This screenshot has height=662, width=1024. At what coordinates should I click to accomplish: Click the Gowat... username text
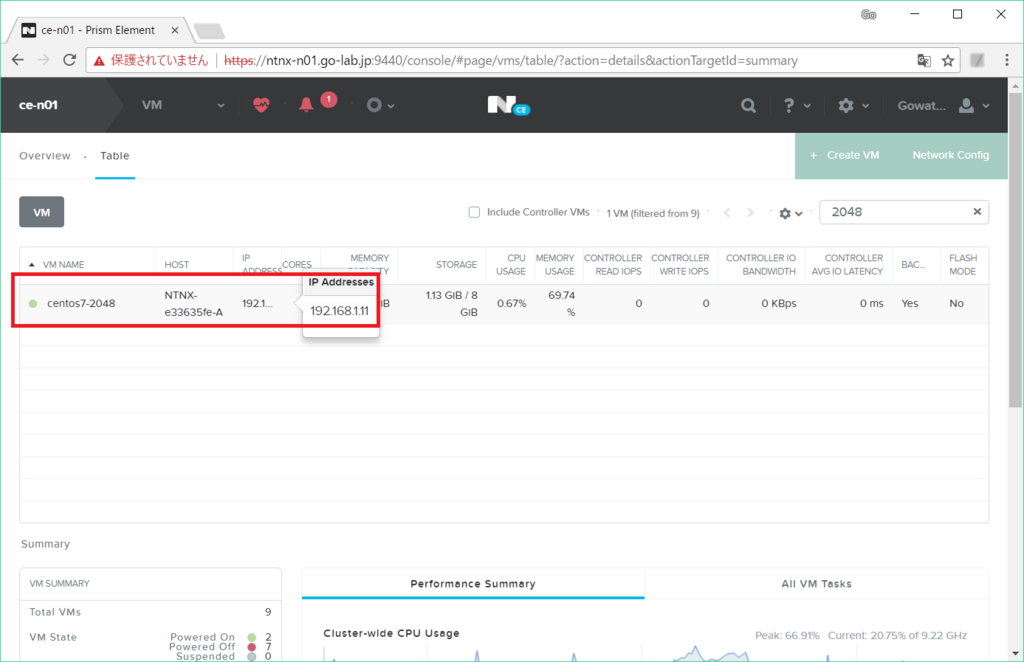921,105
